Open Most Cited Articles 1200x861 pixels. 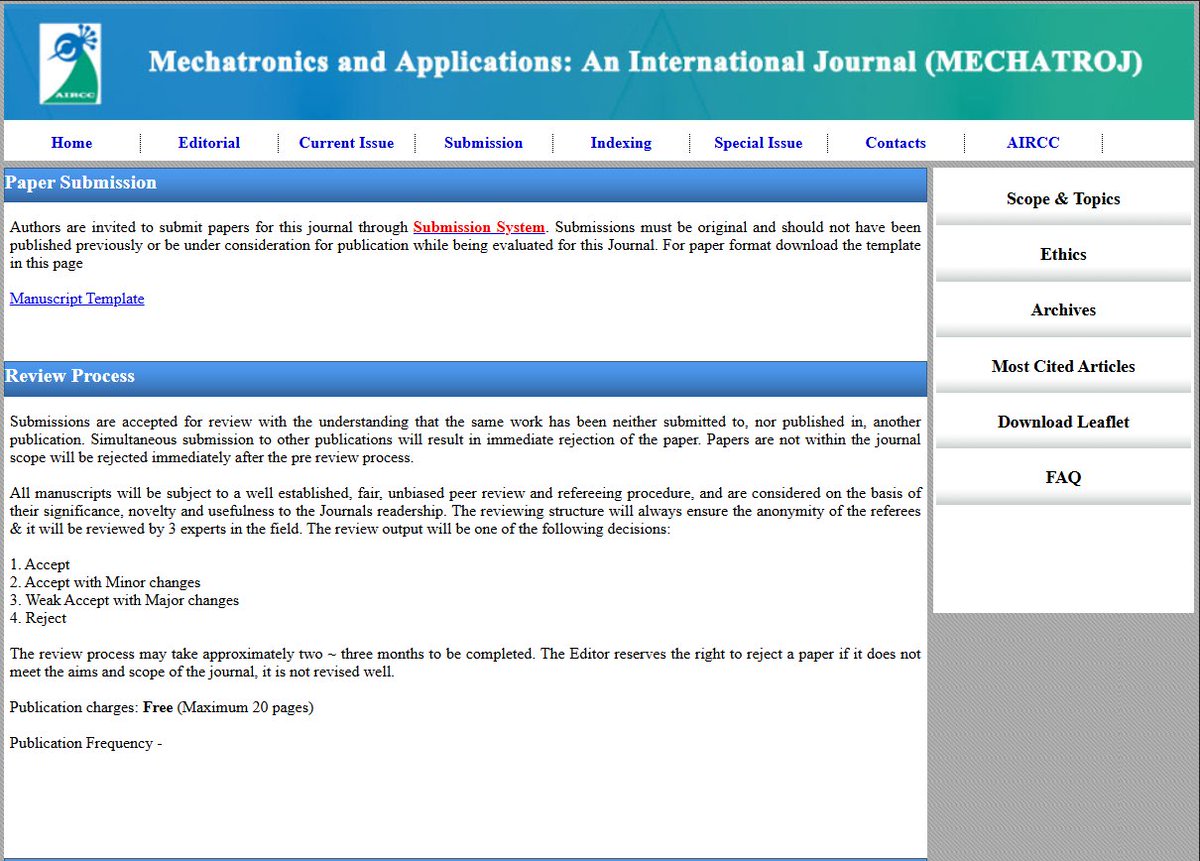(1063, 366)
